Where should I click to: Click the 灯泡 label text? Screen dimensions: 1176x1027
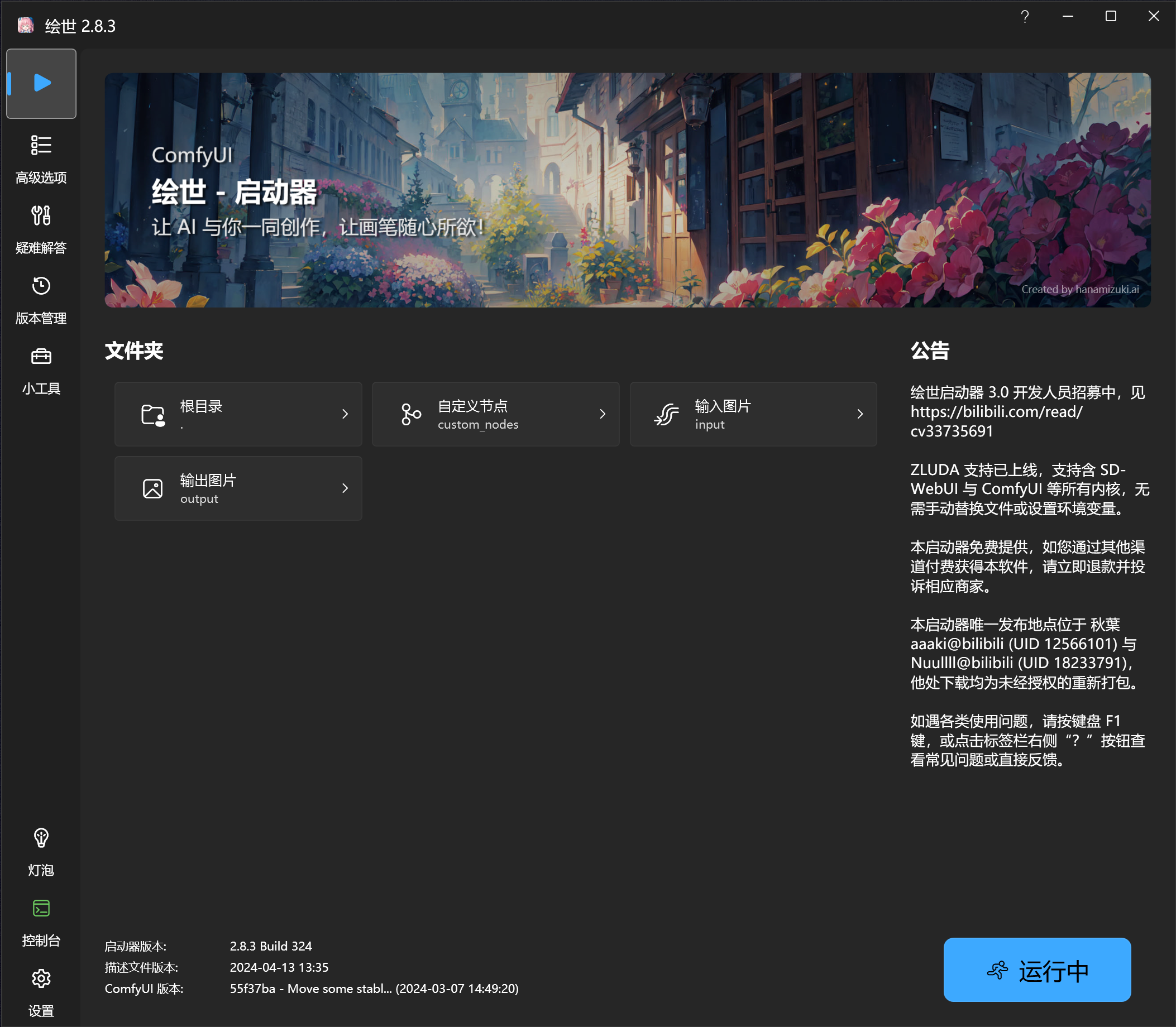(x=41, y=870)
